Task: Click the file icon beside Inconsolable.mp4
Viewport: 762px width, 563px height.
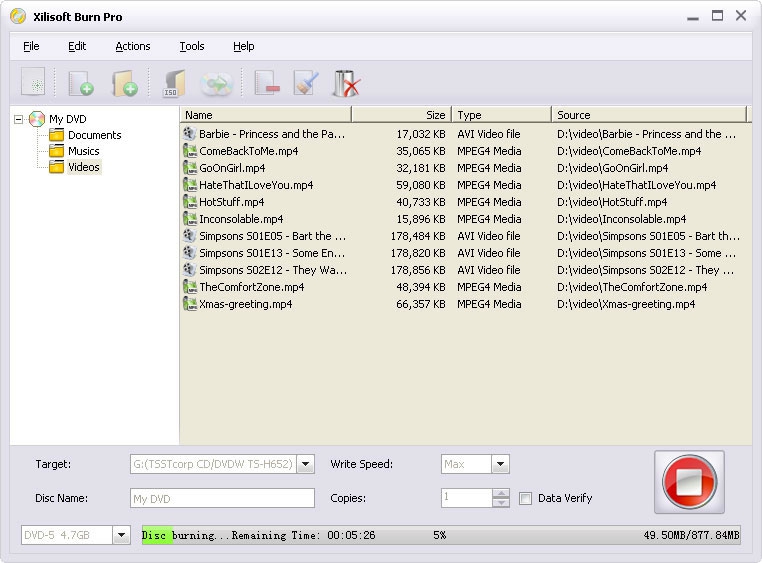Action: 190,219
